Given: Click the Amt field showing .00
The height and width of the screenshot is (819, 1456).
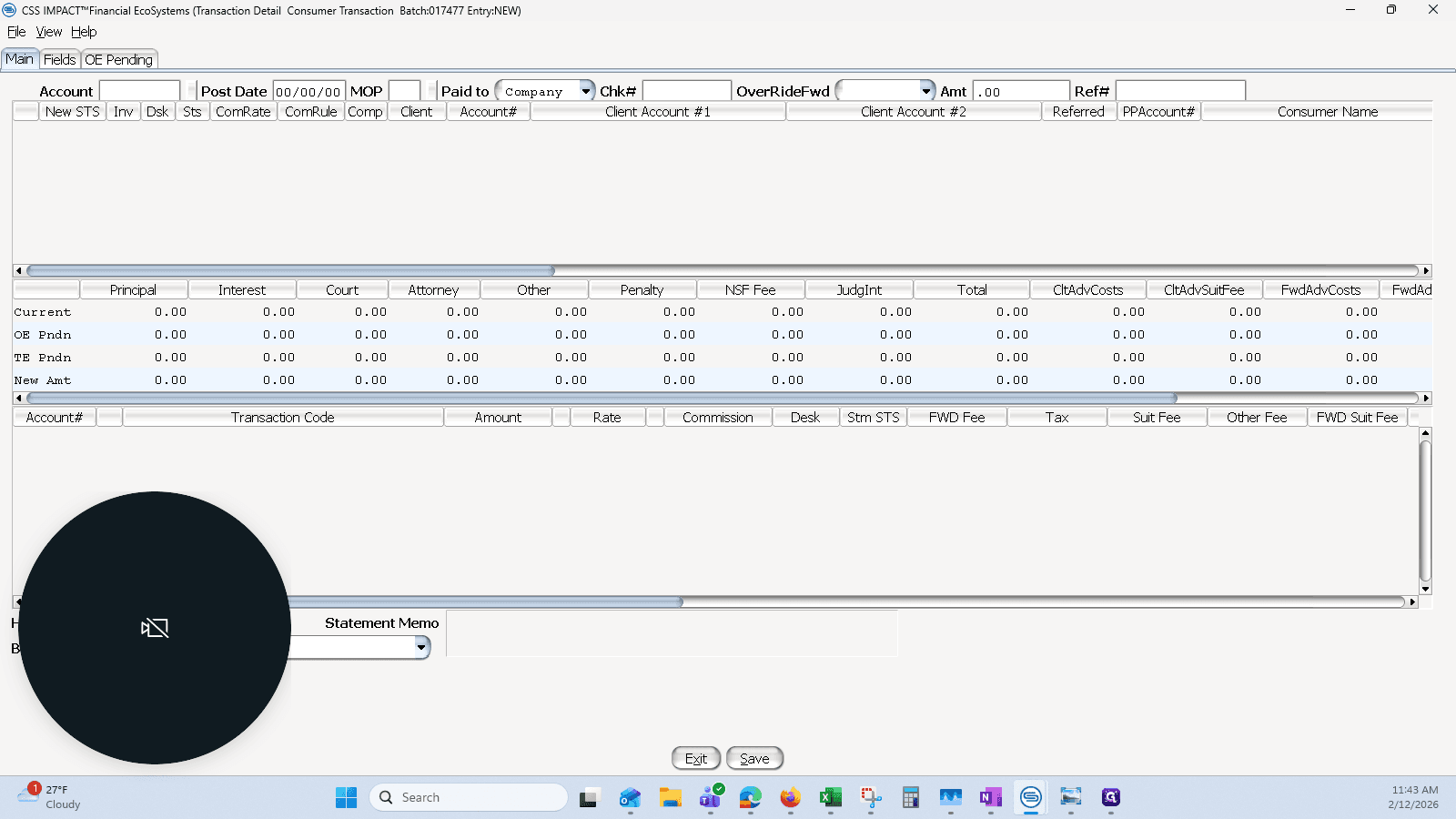Looking at the screenshot, I should click(1021, 91).
